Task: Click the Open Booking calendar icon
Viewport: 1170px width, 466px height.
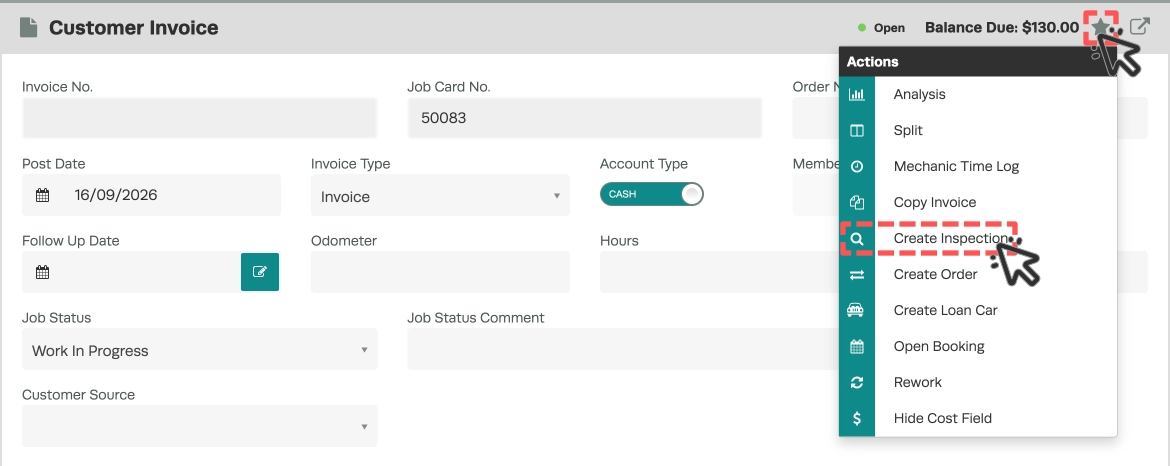Action: click(x=857, y=347)
